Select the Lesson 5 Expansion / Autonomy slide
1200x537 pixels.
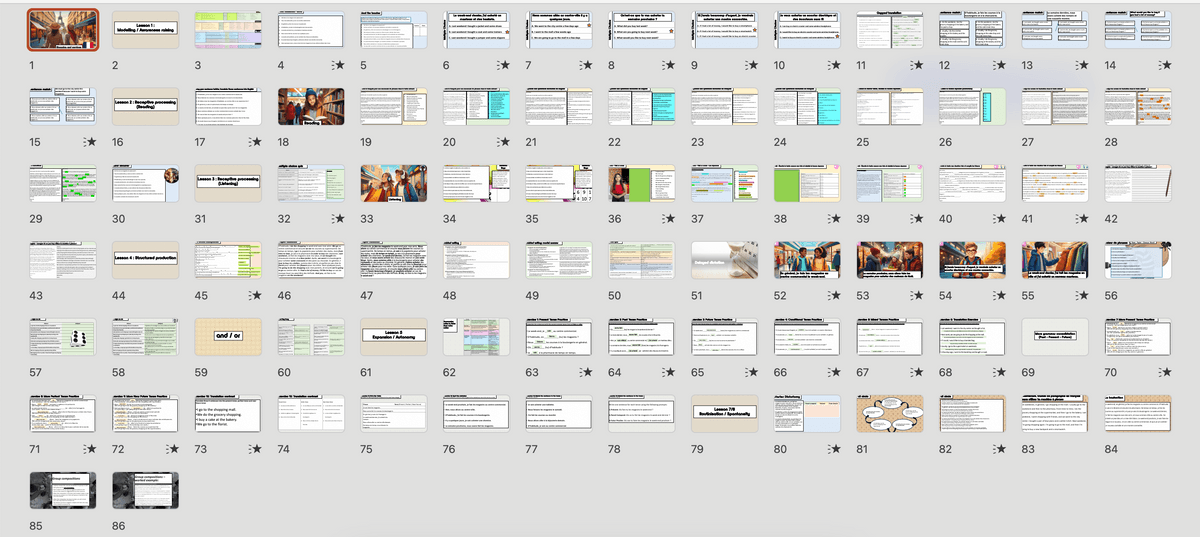point(393,337)
